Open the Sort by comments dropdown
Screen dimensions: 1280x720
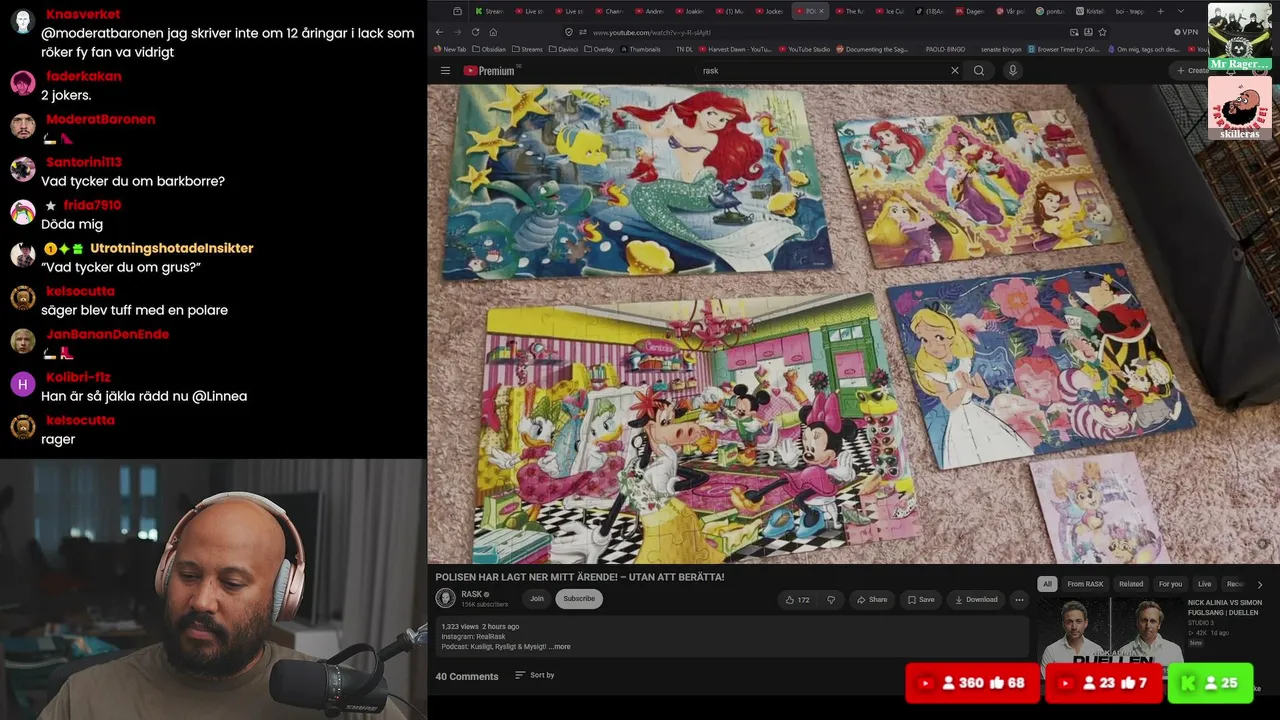pyautogui.click(x=535, y=675)
